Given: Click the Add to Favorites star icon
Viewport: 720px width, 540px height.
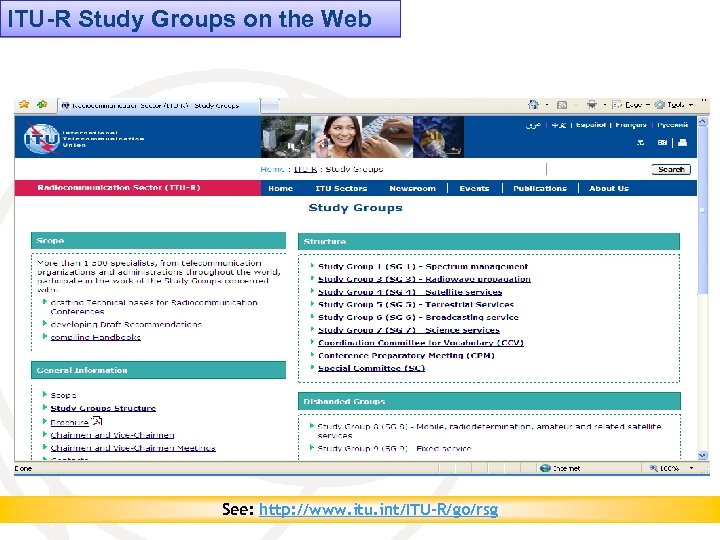Looking at the screenshot, I should pos(42,104).
